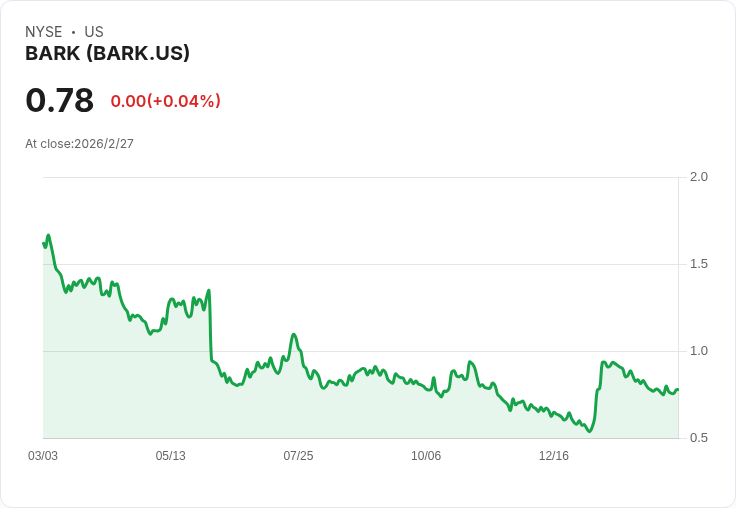736x508 pixels.
Task: Click the 1.5 price axis label
Action: [698, 264]
